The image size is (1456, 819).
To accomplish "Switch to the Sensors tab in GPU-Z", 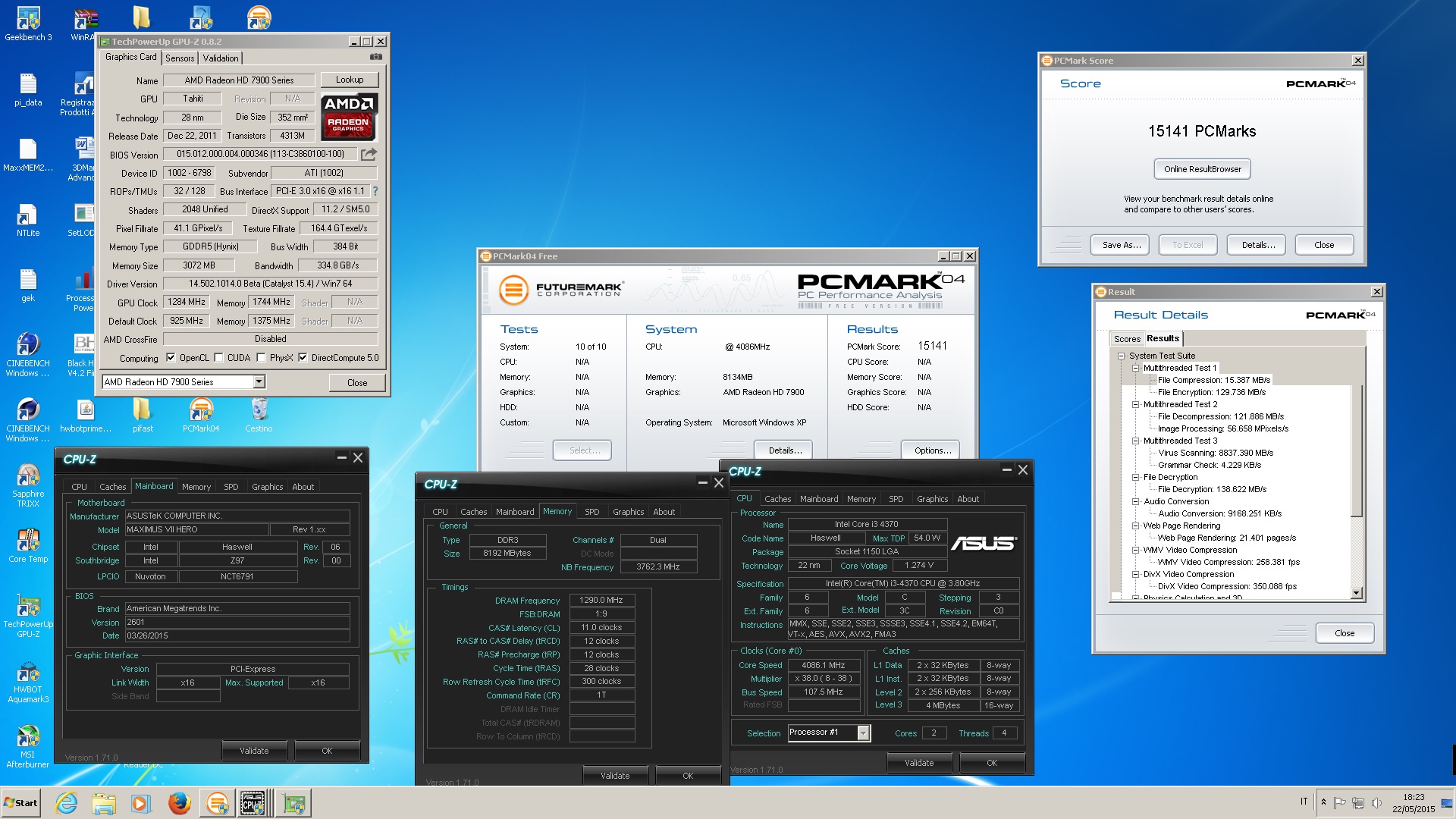I will 180,58.
